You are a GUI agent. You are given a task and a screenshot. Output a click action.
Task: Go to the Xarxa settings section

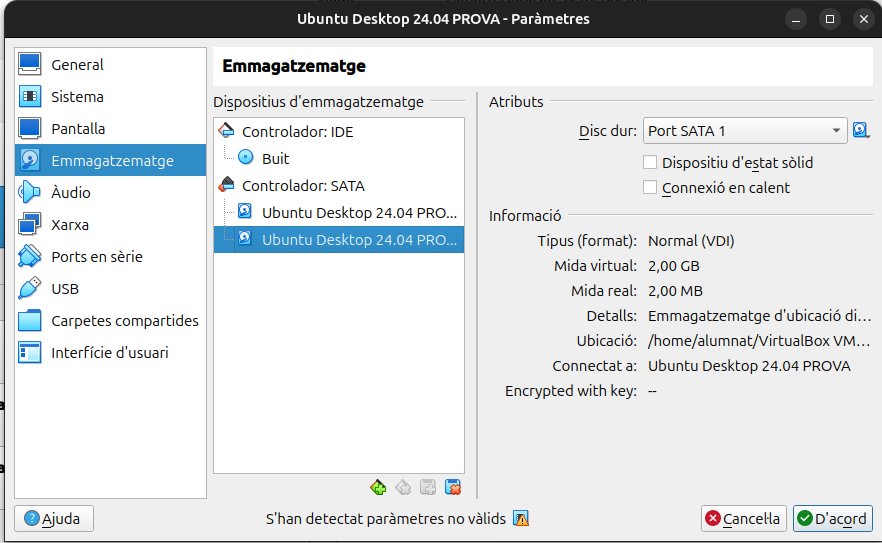click(70, 225)
